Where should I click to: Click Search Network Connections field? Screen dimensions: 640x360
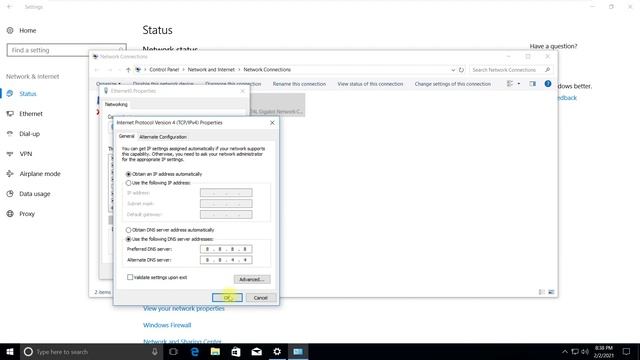[511, 70]
